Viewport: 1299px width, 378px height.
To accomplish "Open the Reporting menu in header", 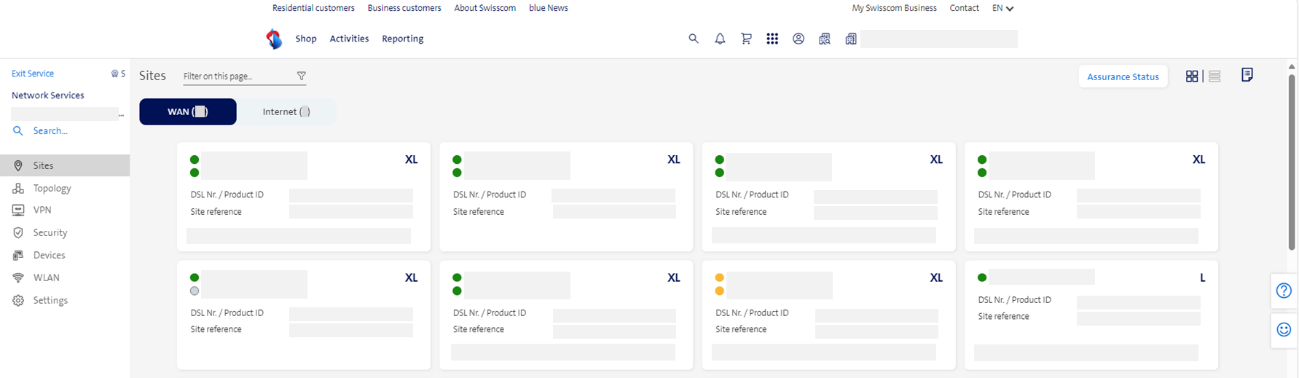I will 403,39.
